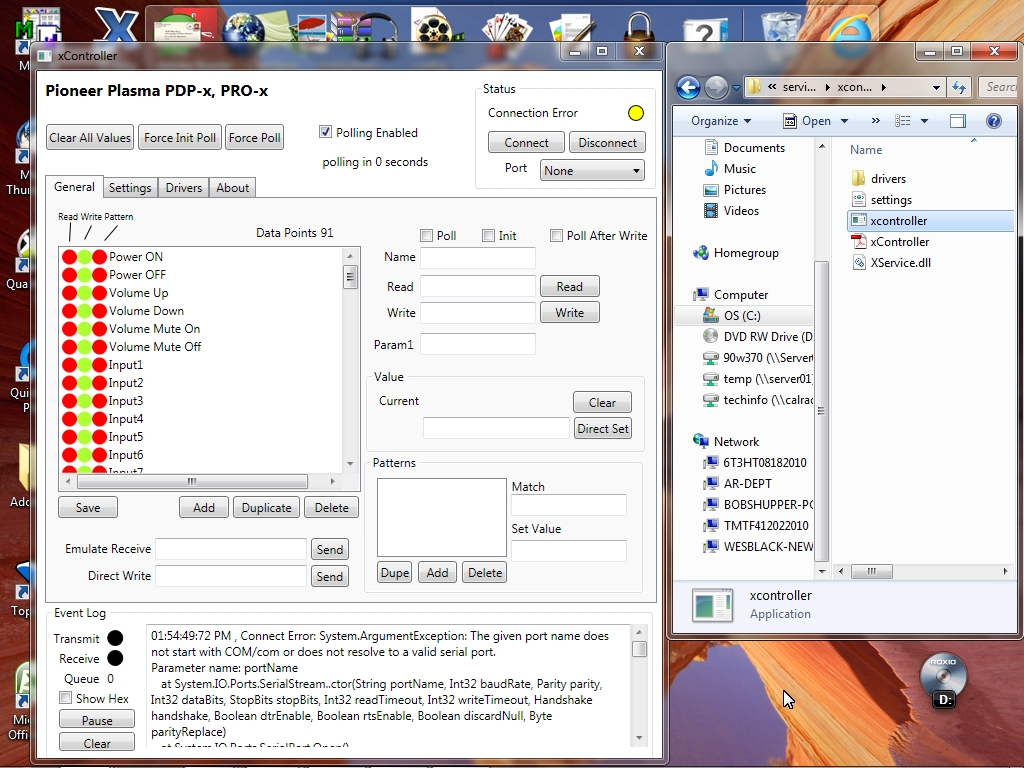The width and height of the screenshot is (1024, 768).
Task: Click Force Init Poll
Action: tap(180, 137)
